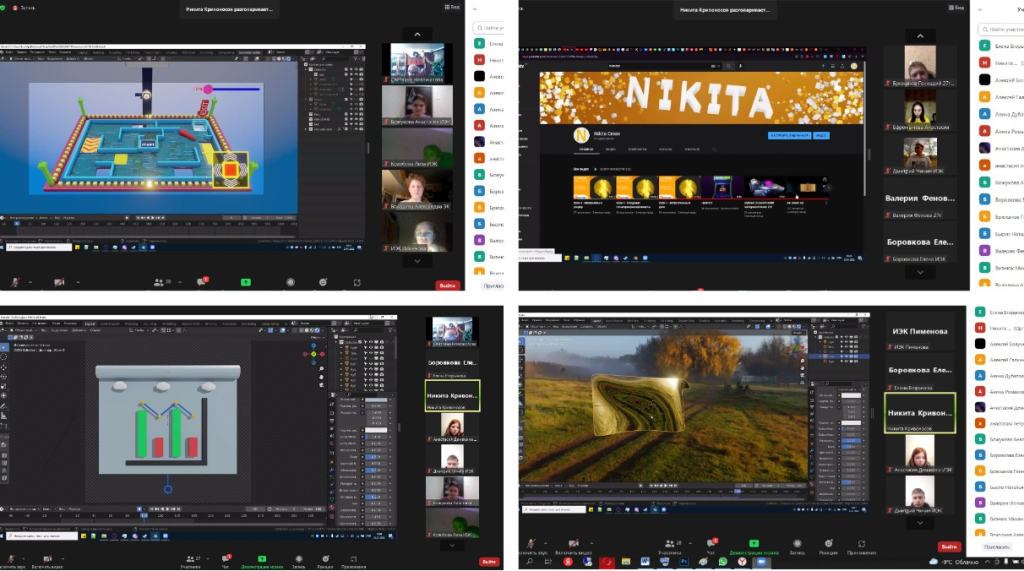
Task: Open WhatsApp icon in Windows taskbar
Action: pos(722,562)
